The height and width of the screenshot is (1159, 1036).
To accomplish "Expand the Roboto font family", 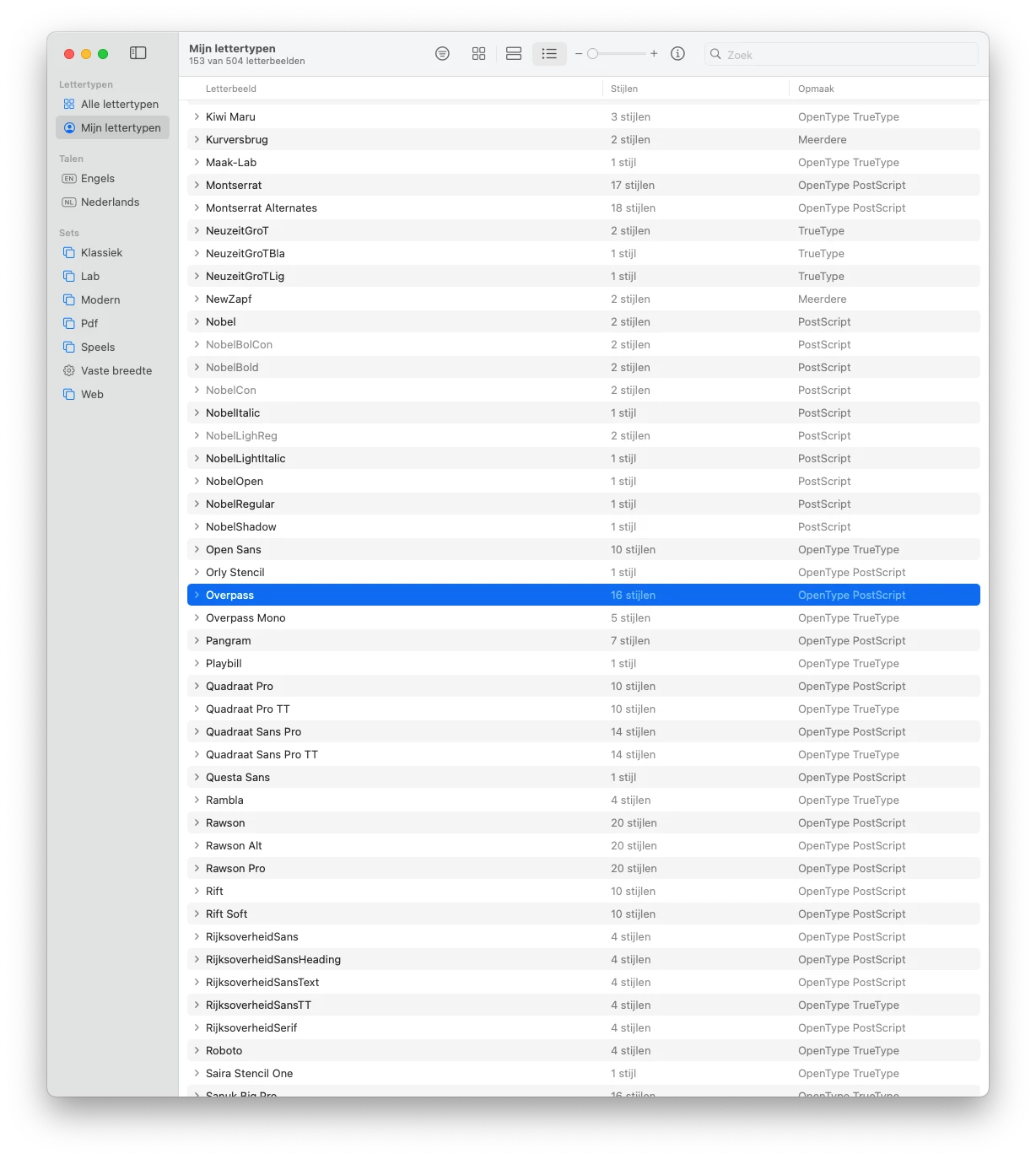I will [197, 1050].
